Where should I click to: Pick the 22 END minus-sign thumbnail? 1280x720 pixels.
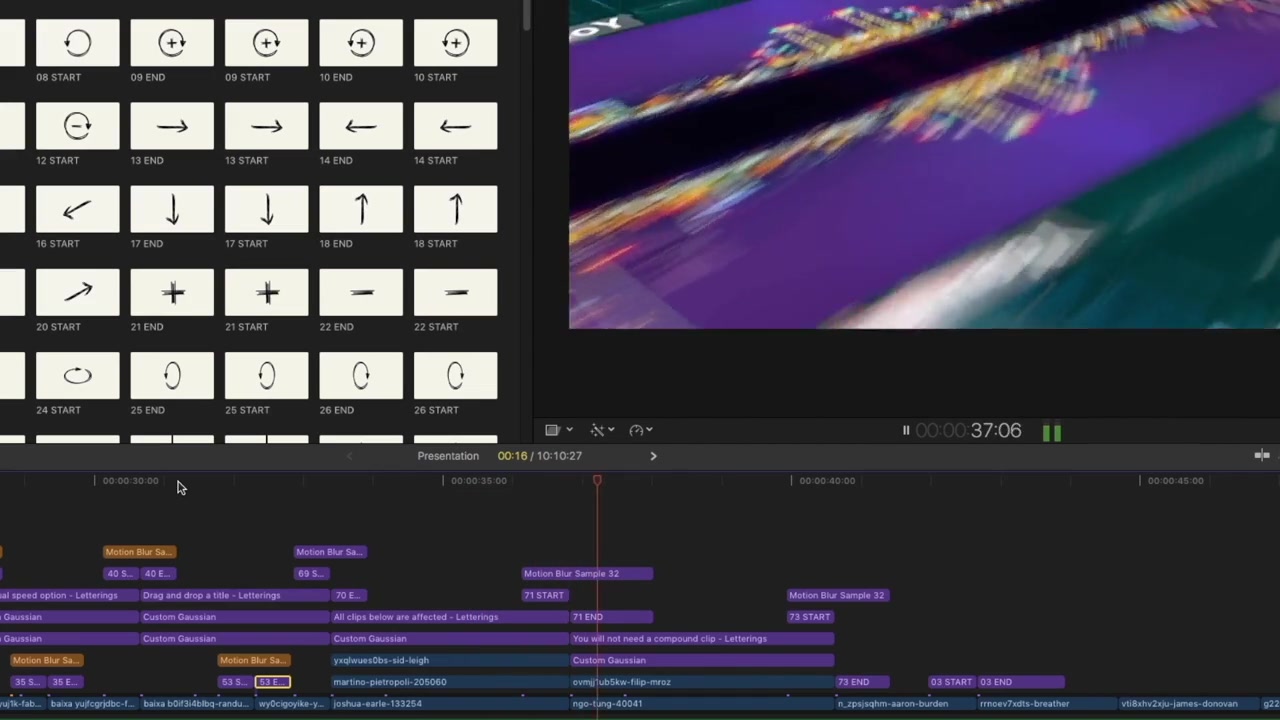361,292
